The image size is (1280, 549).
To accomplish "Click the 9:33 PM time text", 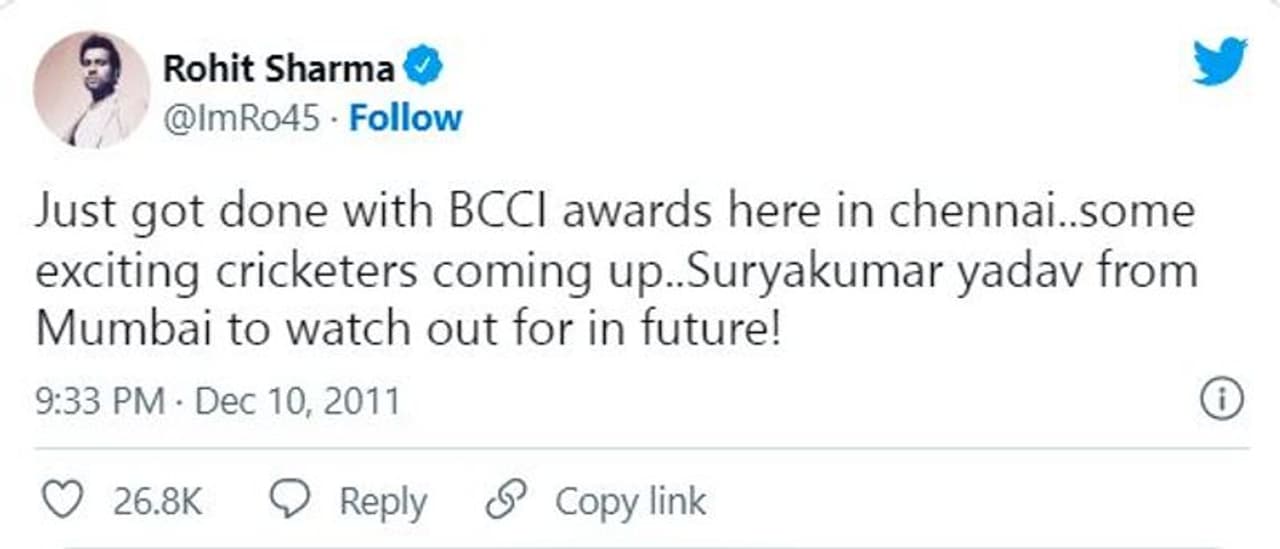I will (99, 402).
